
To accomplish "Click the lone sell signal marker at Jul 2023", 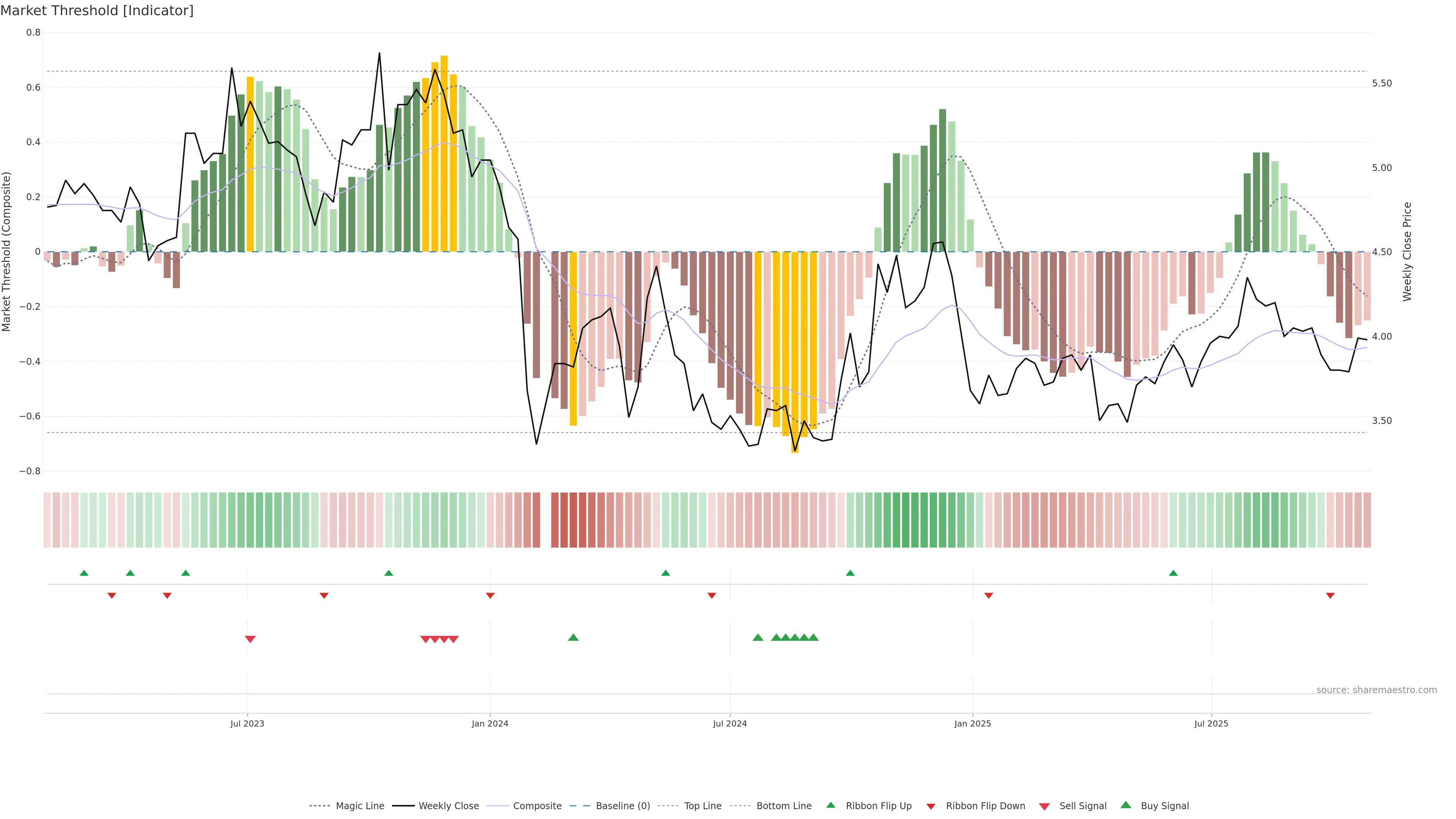I will point(250,639).
